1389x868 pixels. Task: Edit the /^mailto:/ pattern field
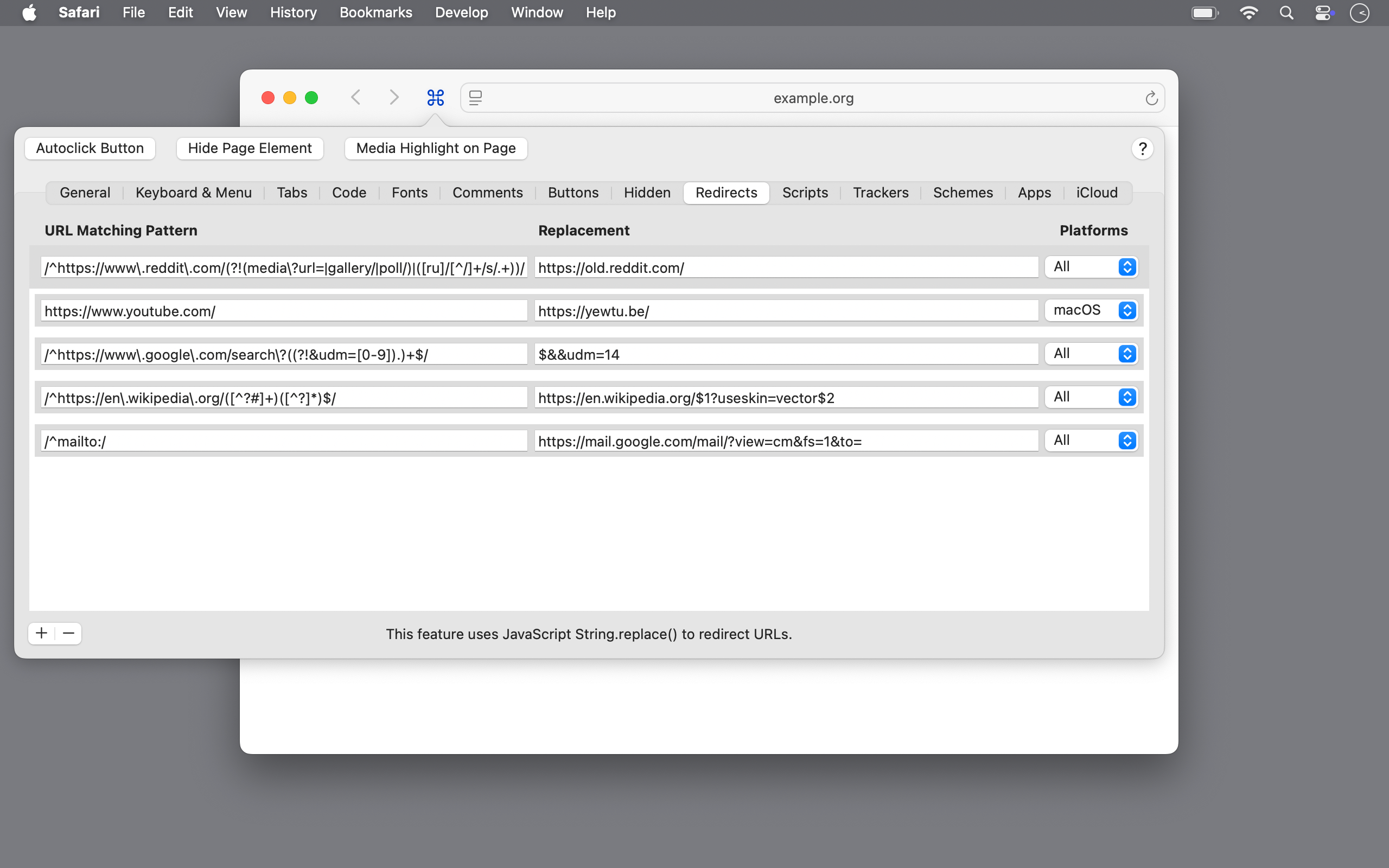point(284,441)
